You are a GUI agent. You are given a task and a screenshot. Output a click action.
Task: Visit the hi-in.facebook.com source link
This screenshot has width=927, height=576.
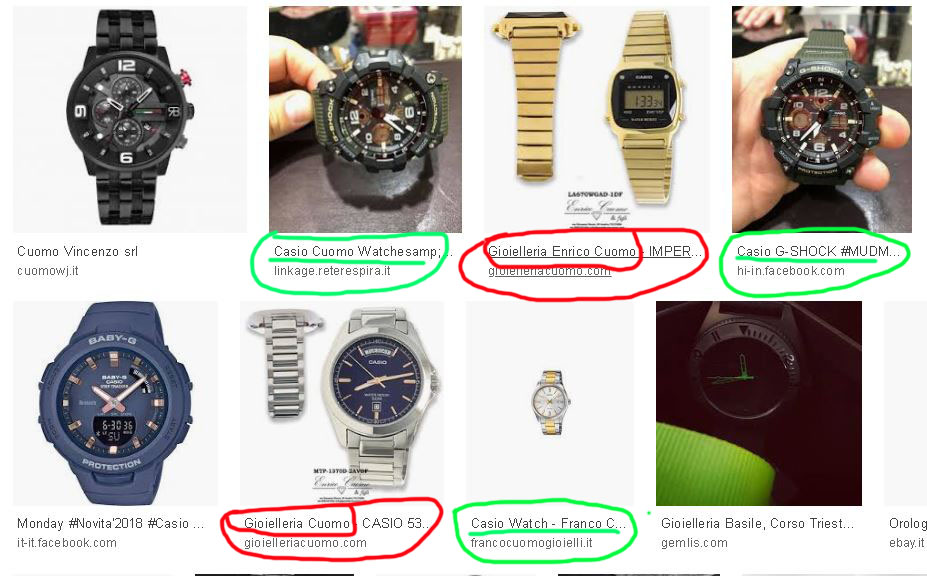pyautogui.click(x=790, y=271)
